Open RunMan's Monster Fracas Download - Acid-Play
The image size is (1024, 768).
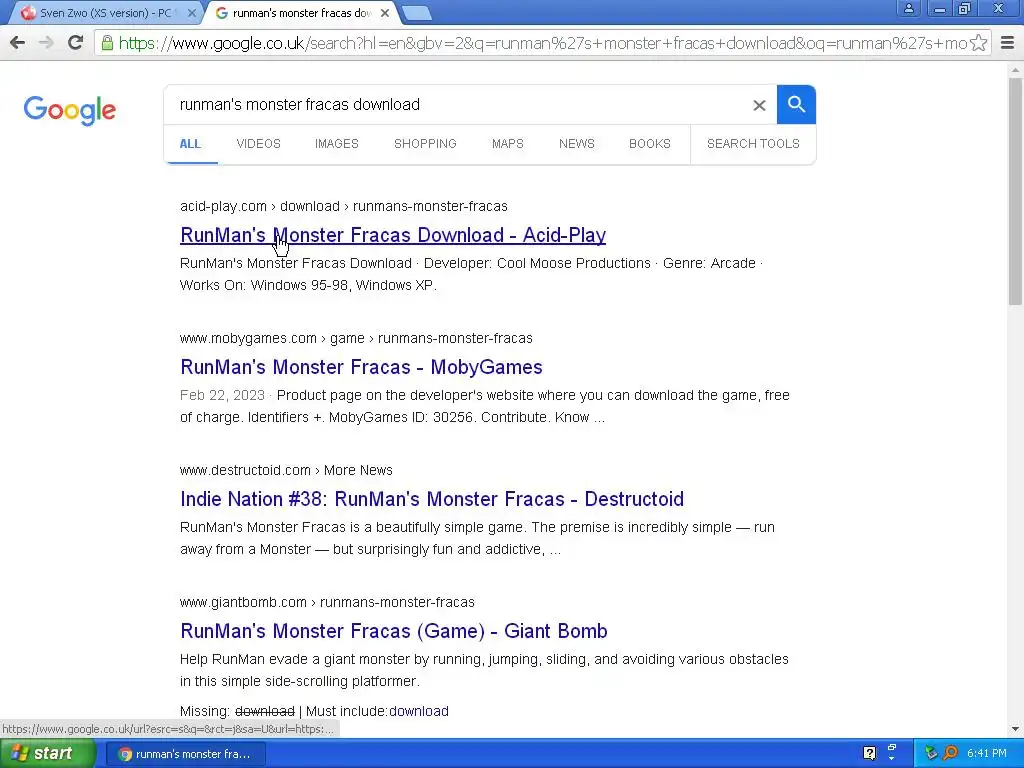tap(393, 235)
